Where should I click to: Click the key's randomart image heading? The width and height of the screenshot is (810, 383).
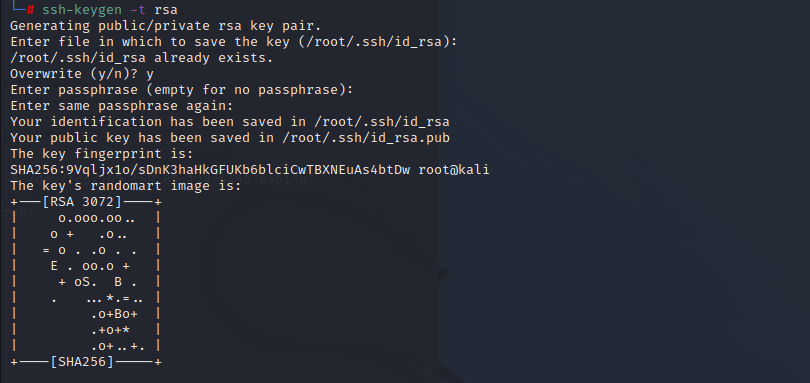126,186
